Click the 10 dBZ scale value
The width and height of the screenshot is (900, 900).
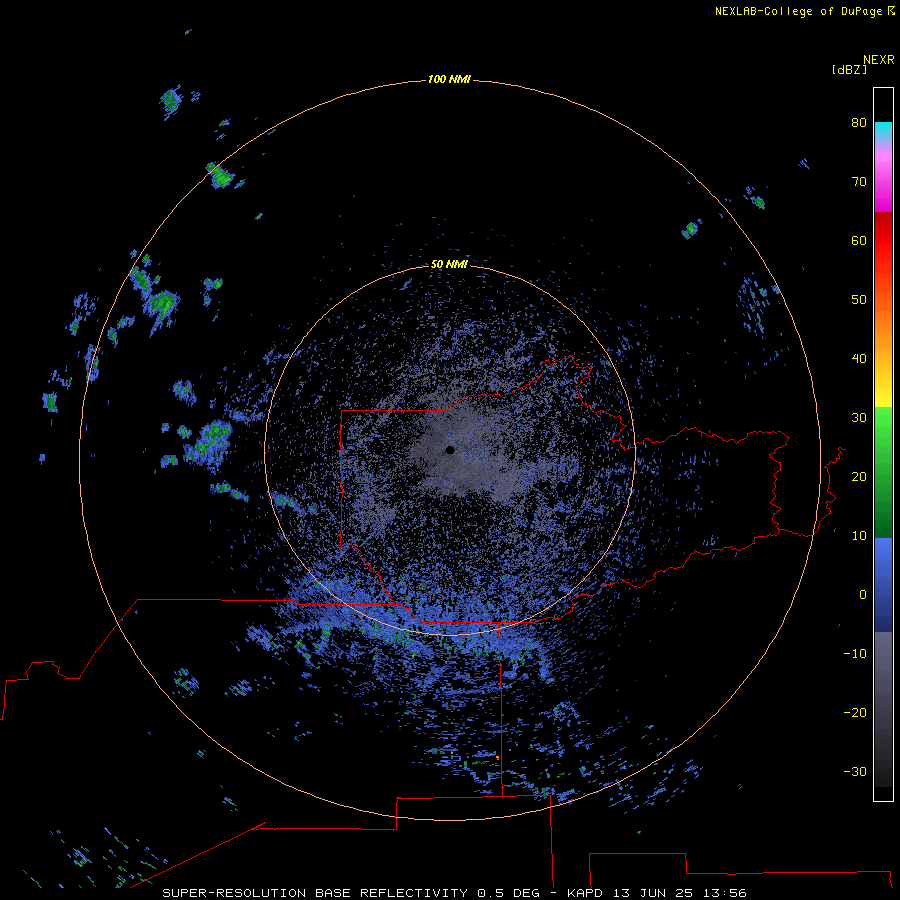(x=859, y=536)
